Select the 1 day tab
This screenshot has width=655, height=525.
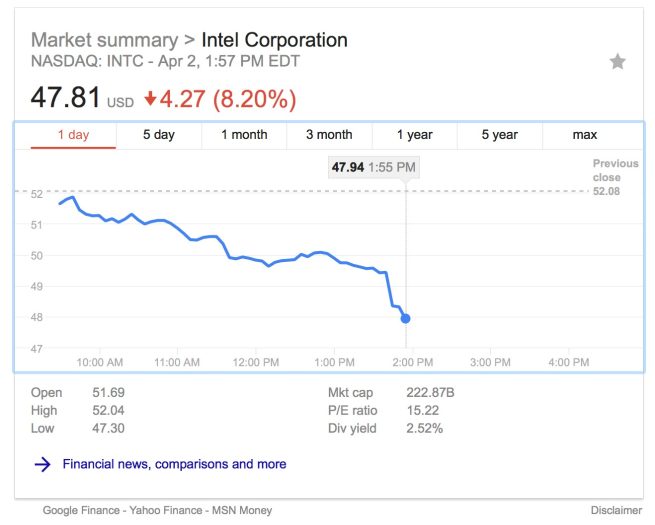pos(73,135)
